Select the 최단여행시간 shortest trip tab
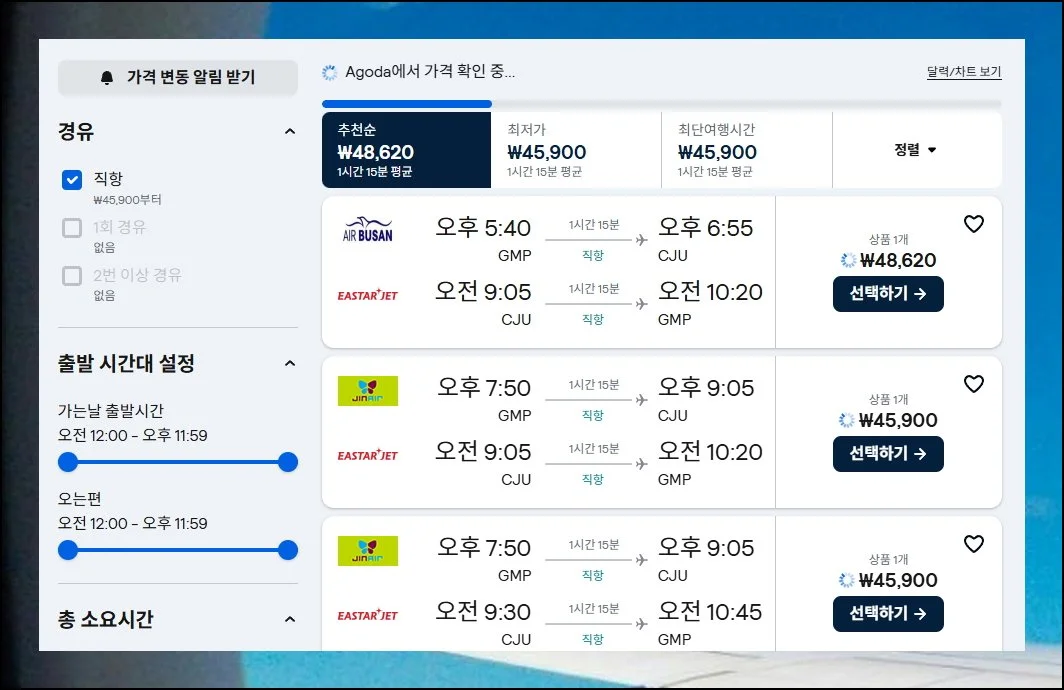The height and width of the screenshot is (690, 1064). (x=746, y=150)
